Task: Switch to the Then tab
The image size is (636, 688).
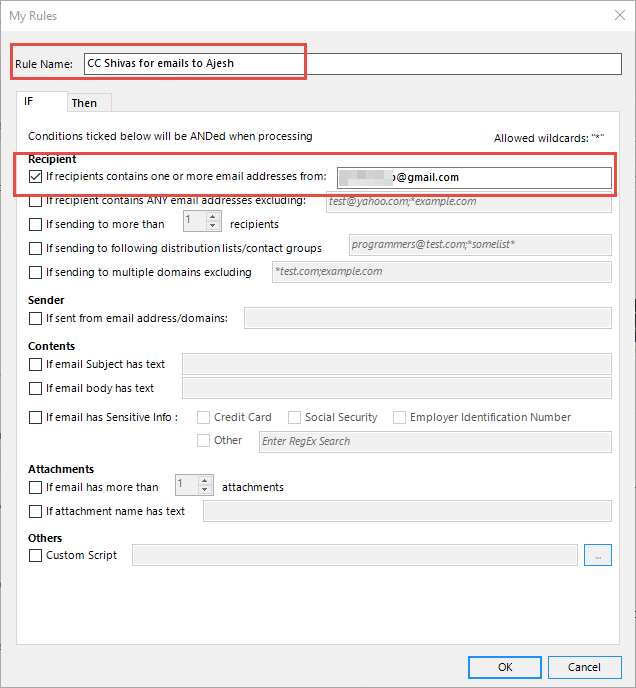Action: click(x=84, y=103)
